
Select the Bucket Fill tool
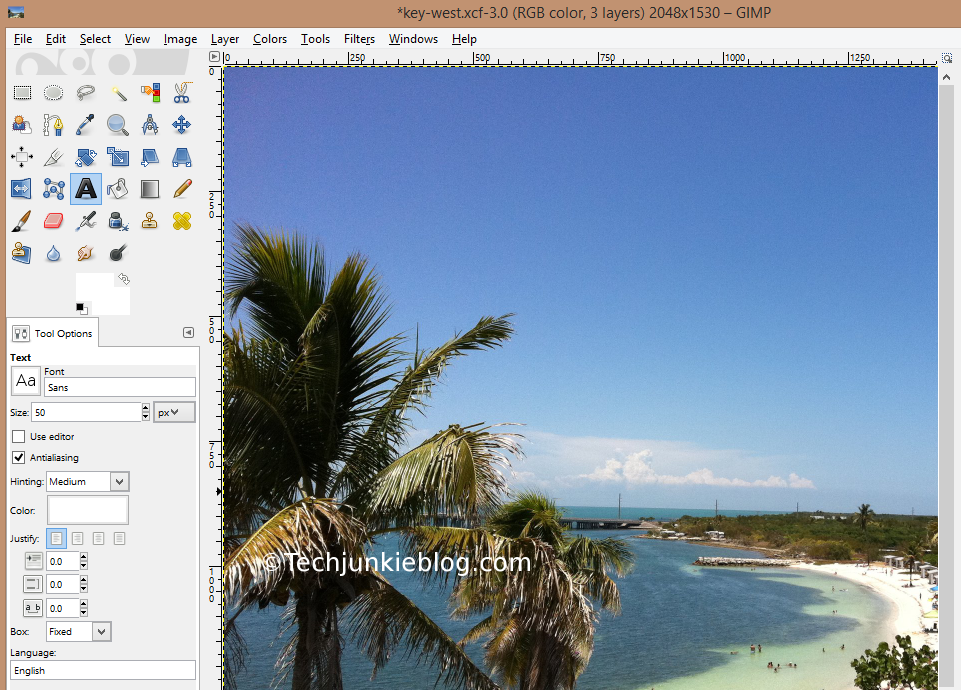click(117, 189)
